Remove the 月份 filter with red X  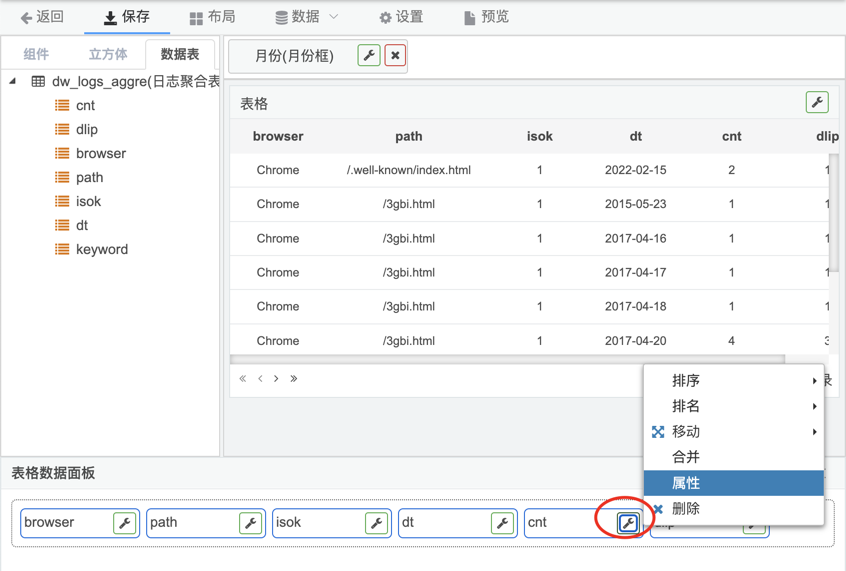395,56
